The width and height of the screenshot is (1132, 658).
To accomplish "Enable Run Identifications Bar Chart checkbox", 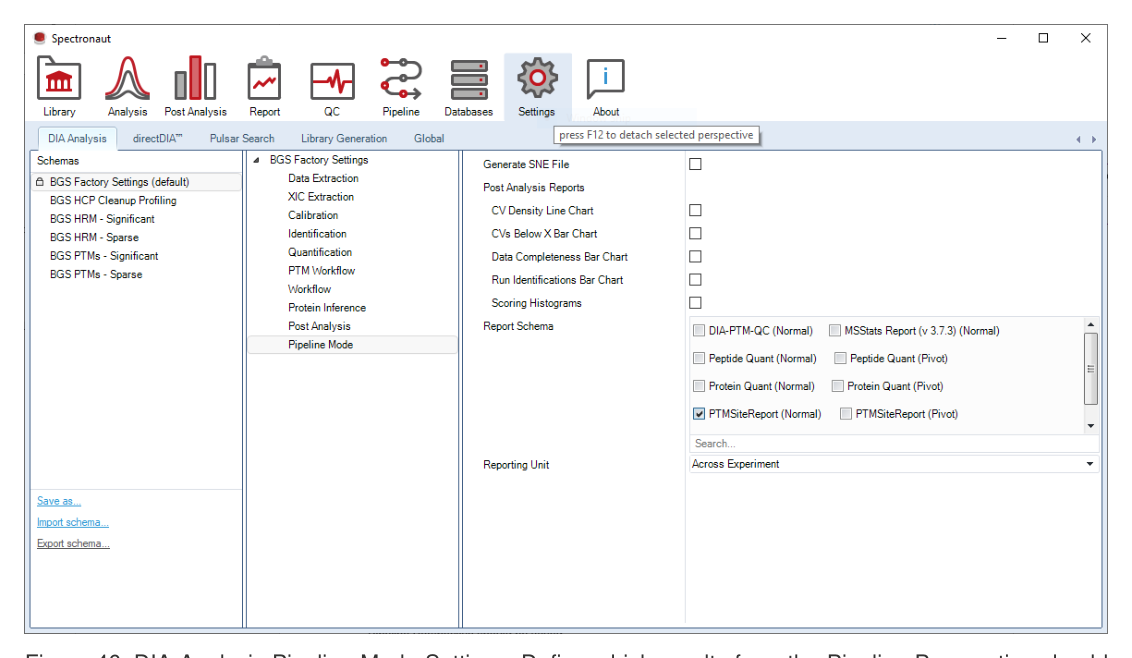I will [695, 280].
